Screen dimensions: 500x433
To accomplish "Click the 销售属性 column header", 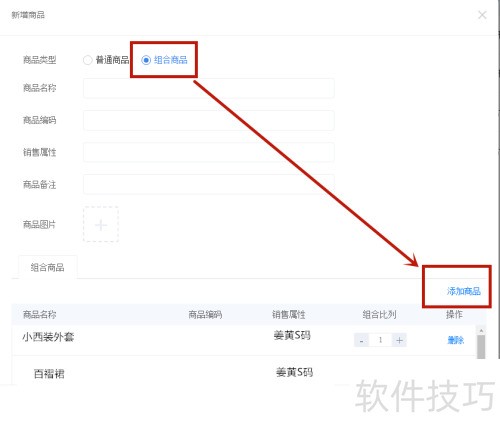I will pyautogui.click(x=289, y=314).
